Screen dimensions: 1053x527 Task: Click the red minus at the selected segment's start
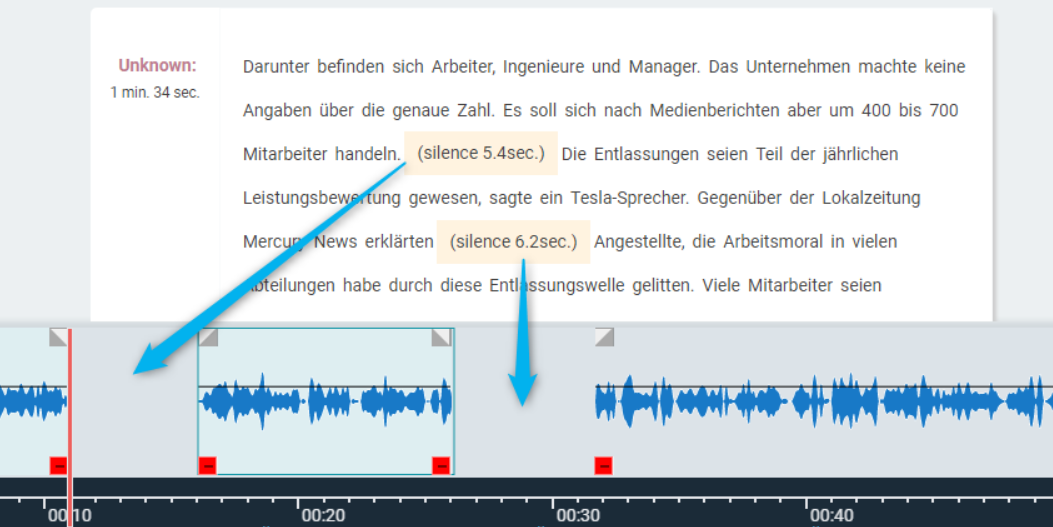click(207, 465)
